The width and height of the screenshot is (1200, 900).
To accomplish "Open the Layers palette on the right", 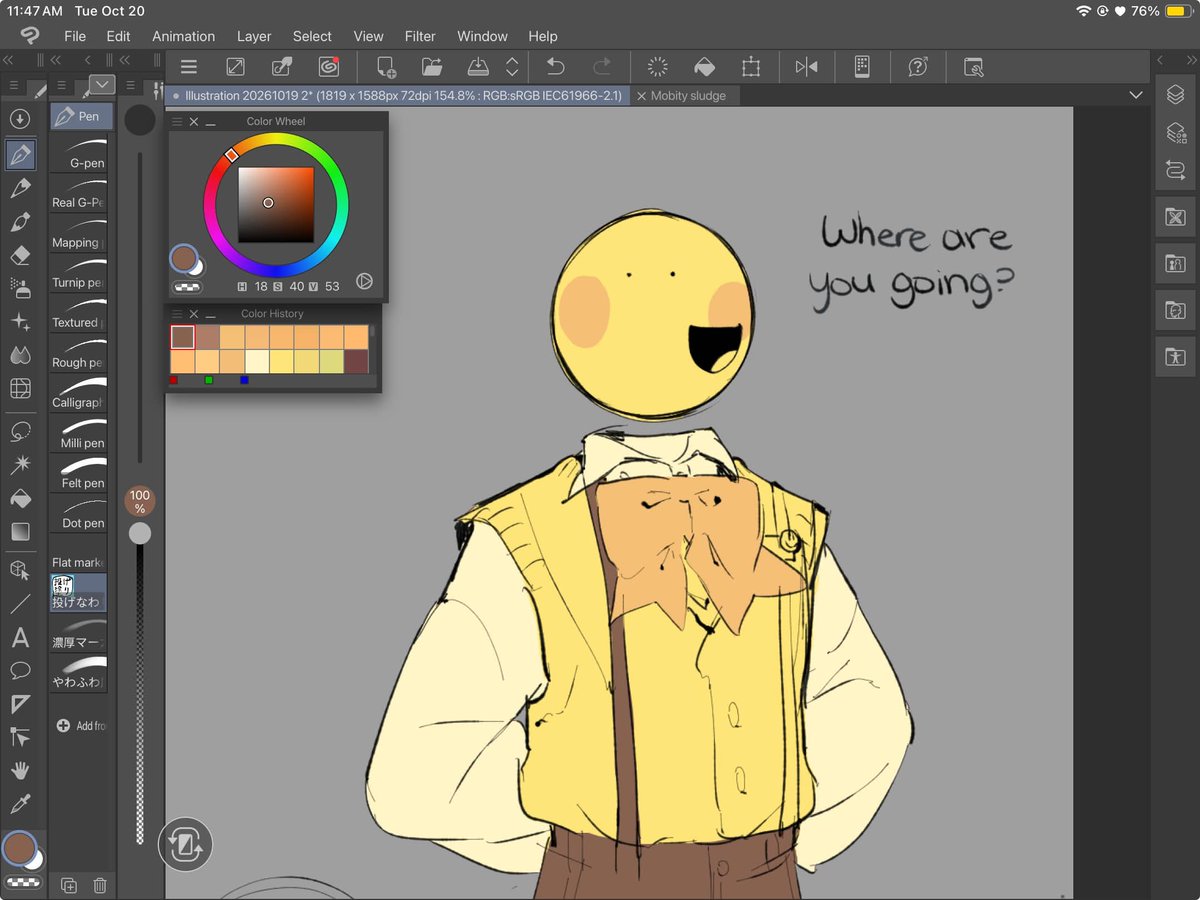I will [1176, 94].
